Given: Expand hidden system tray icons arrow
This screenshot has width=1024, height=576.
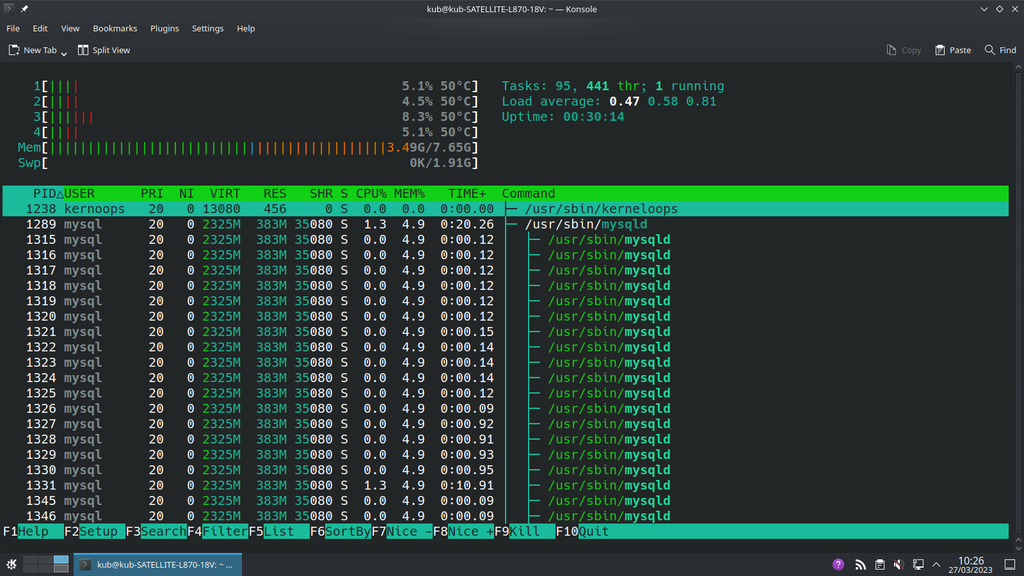Looking at the screenshot, I should point(937,564).
